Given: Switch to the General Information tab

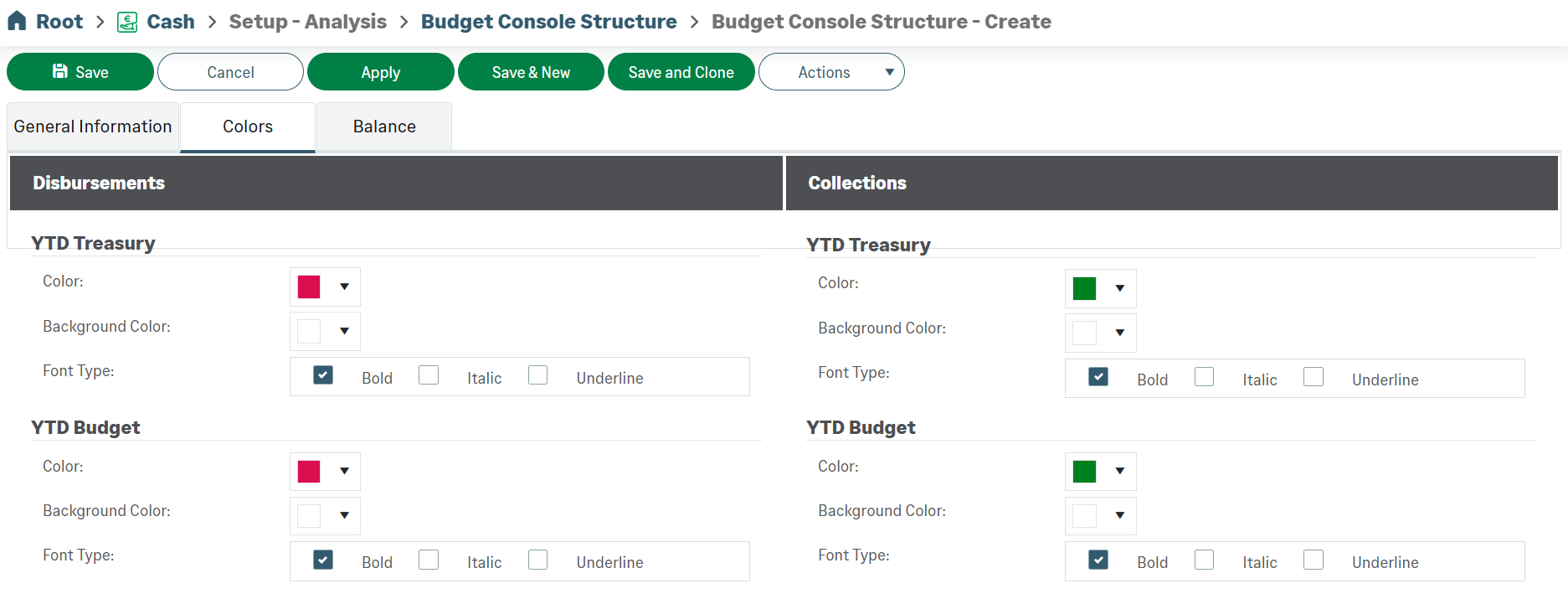Looking at the screenshot, I should (93, 127).
